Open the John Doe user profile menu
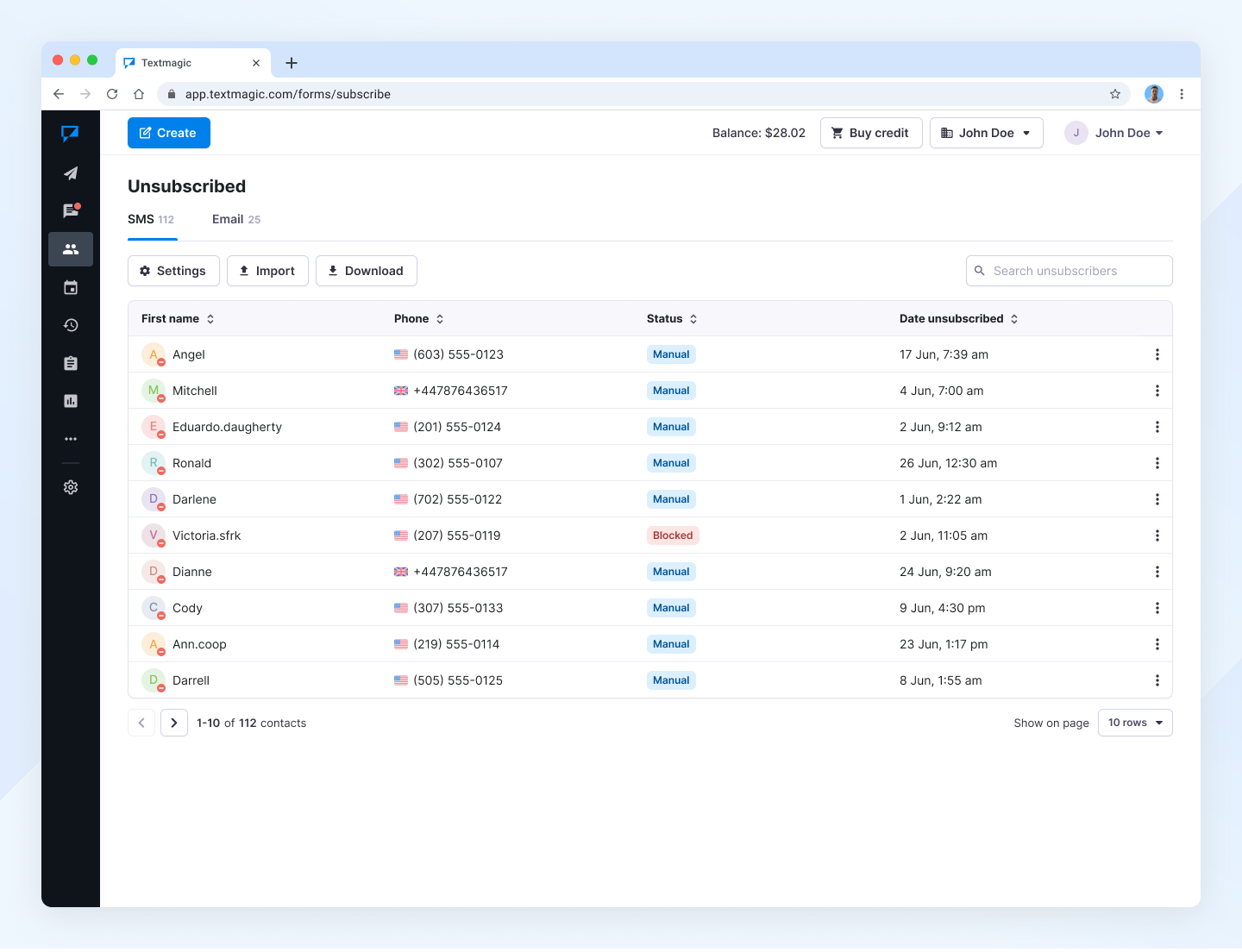This screenshot has height=952, width=1242. (1114, 133)
